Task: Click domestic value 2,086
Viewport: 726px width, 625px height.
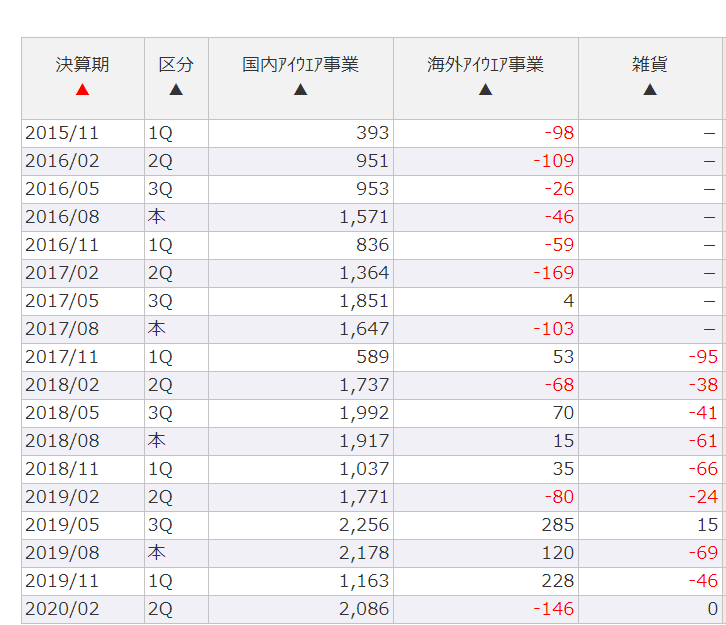Action: pyautogui.click(x=364, y=609)
